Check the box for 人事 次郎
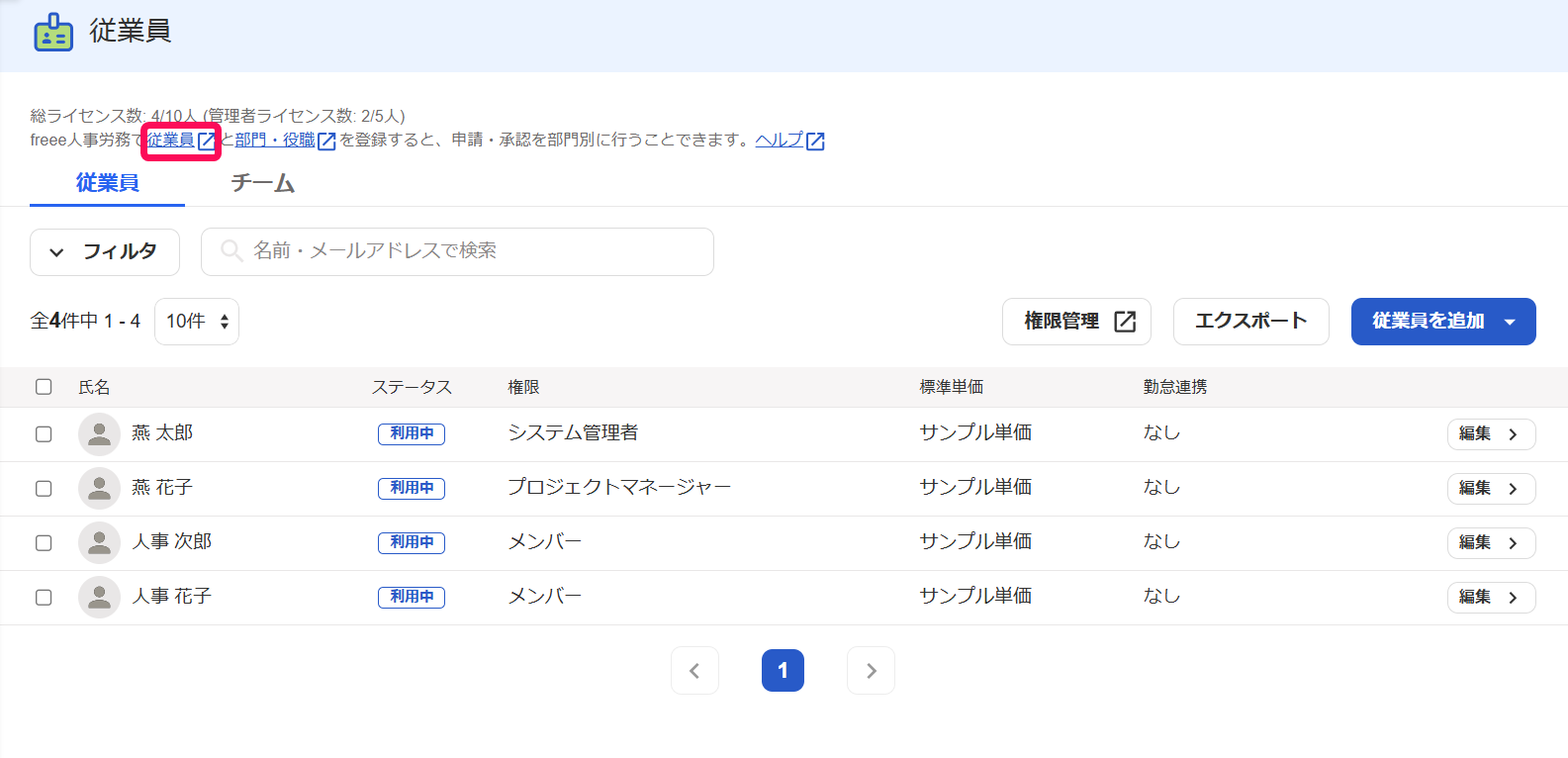 point(44,543)
